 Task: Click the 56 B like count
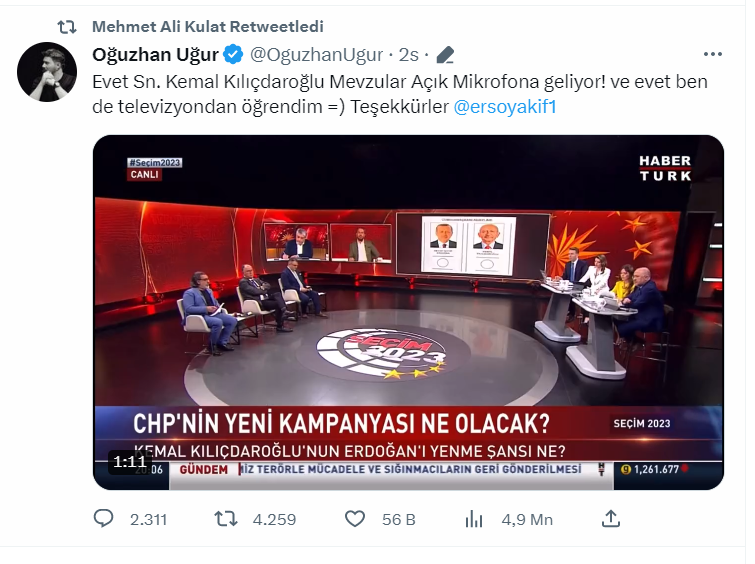[x=399, y=520]
